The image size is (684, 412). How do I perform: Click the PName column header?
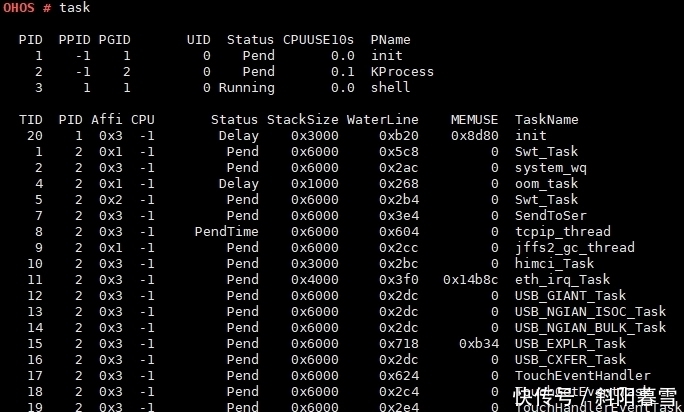pos(390,40)
